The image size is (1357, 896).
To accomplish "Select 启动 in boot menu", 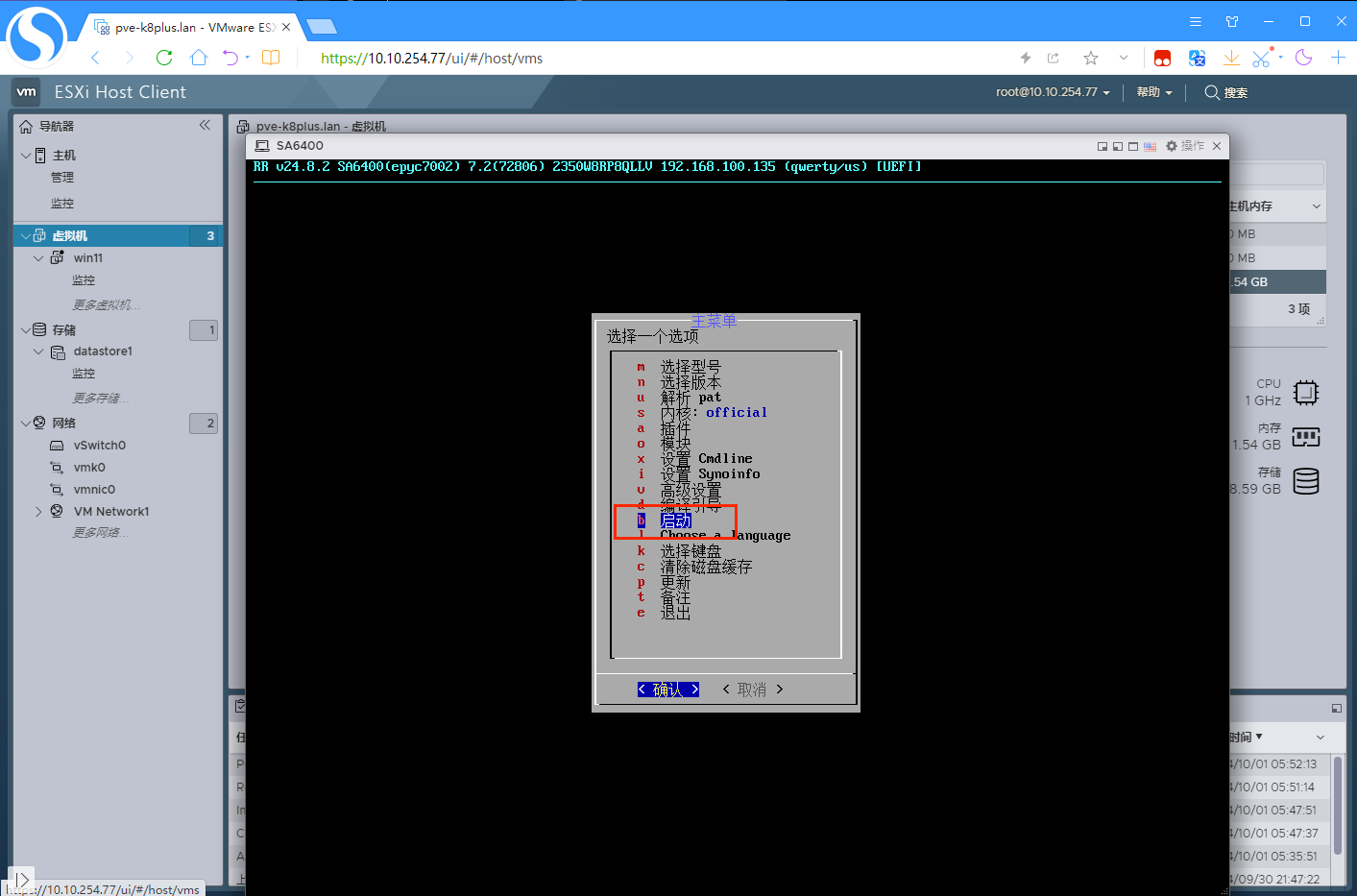I will pos(676,521).
